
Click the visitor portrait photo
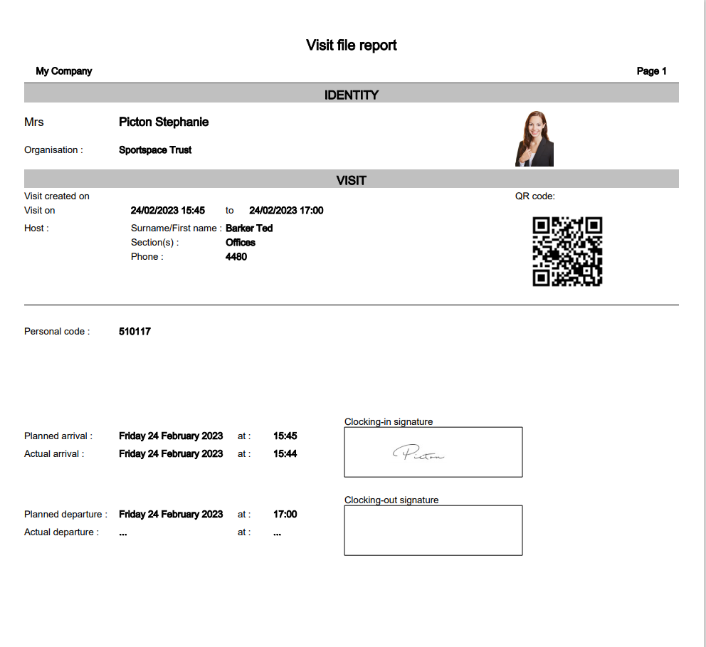pyautogui.click(x=534, y=139)
